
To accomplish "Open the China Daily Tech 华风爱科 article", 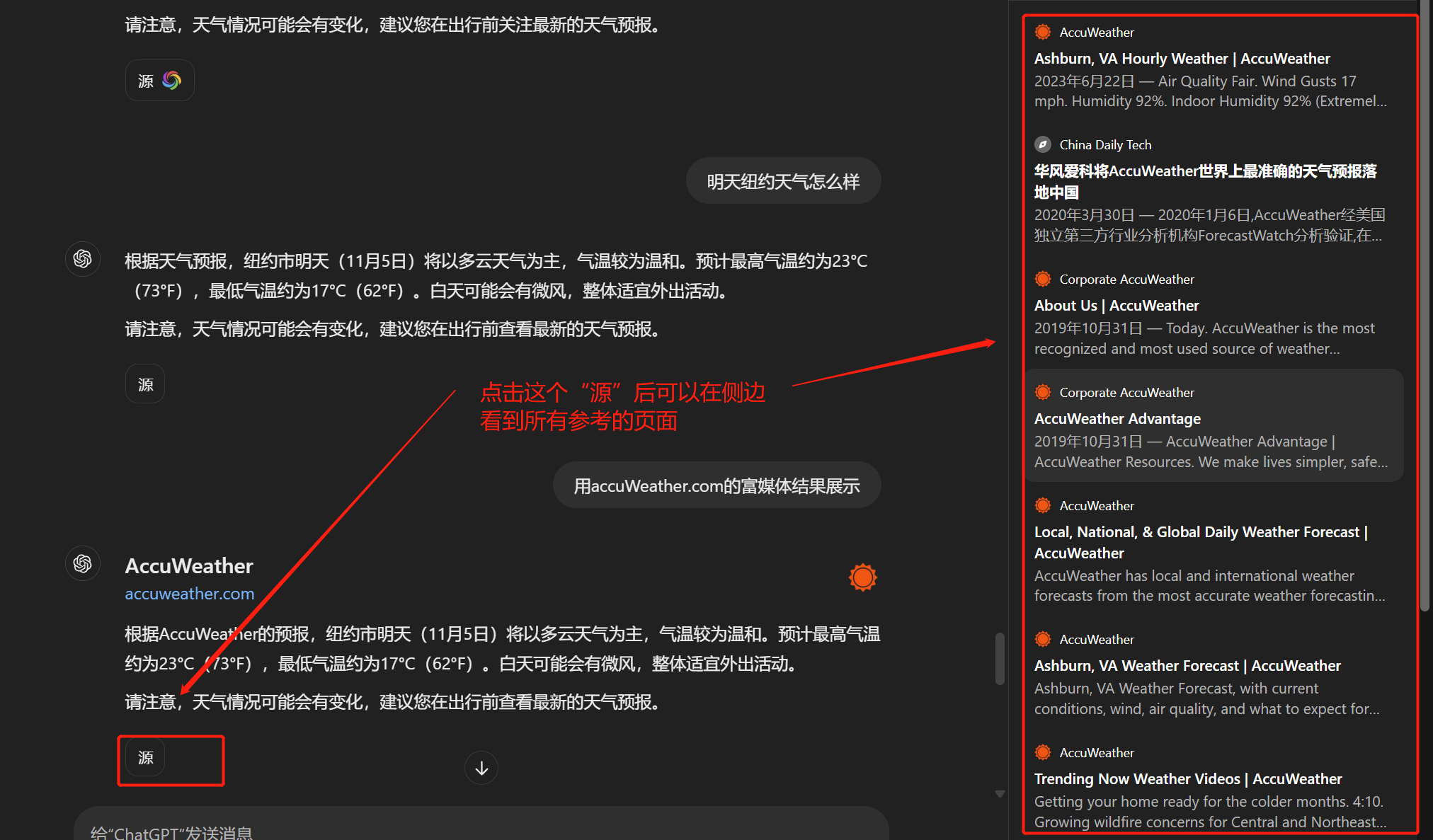I will pos(1205,181).
